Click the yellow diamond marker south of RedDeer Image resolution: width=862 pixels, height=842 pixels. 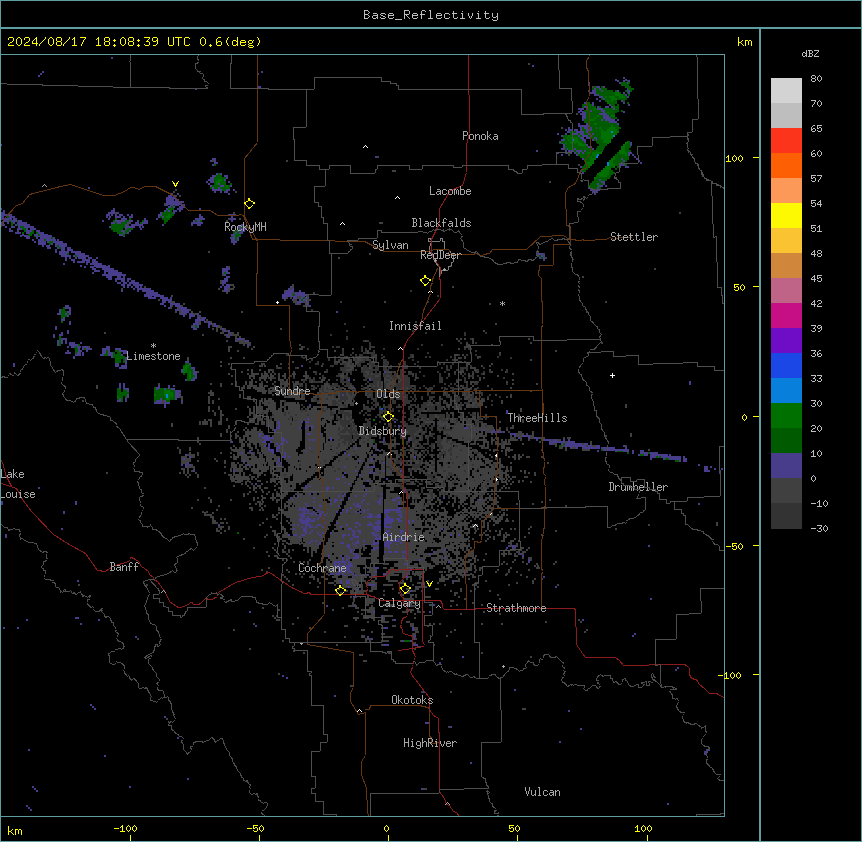click(426, 281)
